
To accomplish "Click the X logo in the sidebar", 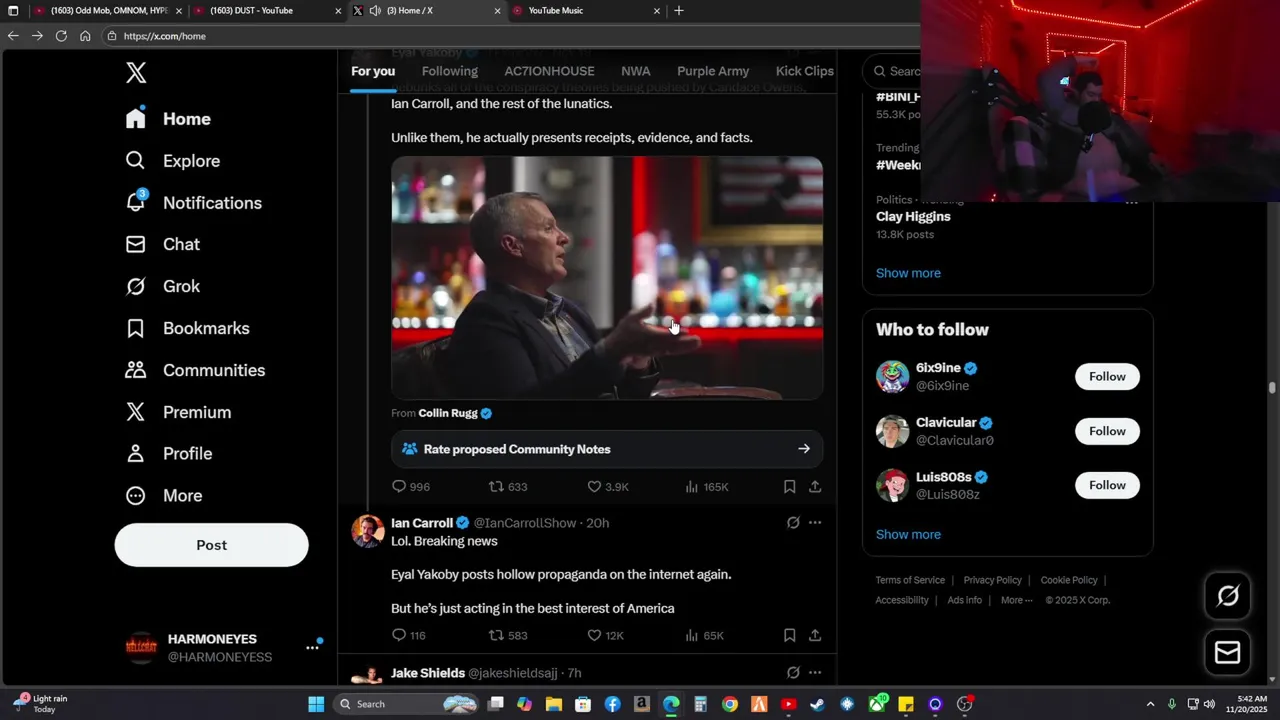I will [x=136, y=72].
